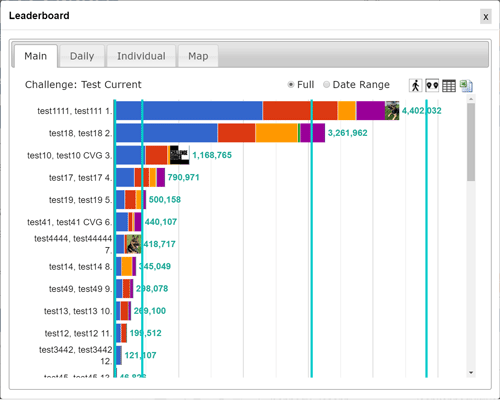Click the orange segment of test18 bar
The height and width of the screenshot is (400, 500).
(276, 133)
